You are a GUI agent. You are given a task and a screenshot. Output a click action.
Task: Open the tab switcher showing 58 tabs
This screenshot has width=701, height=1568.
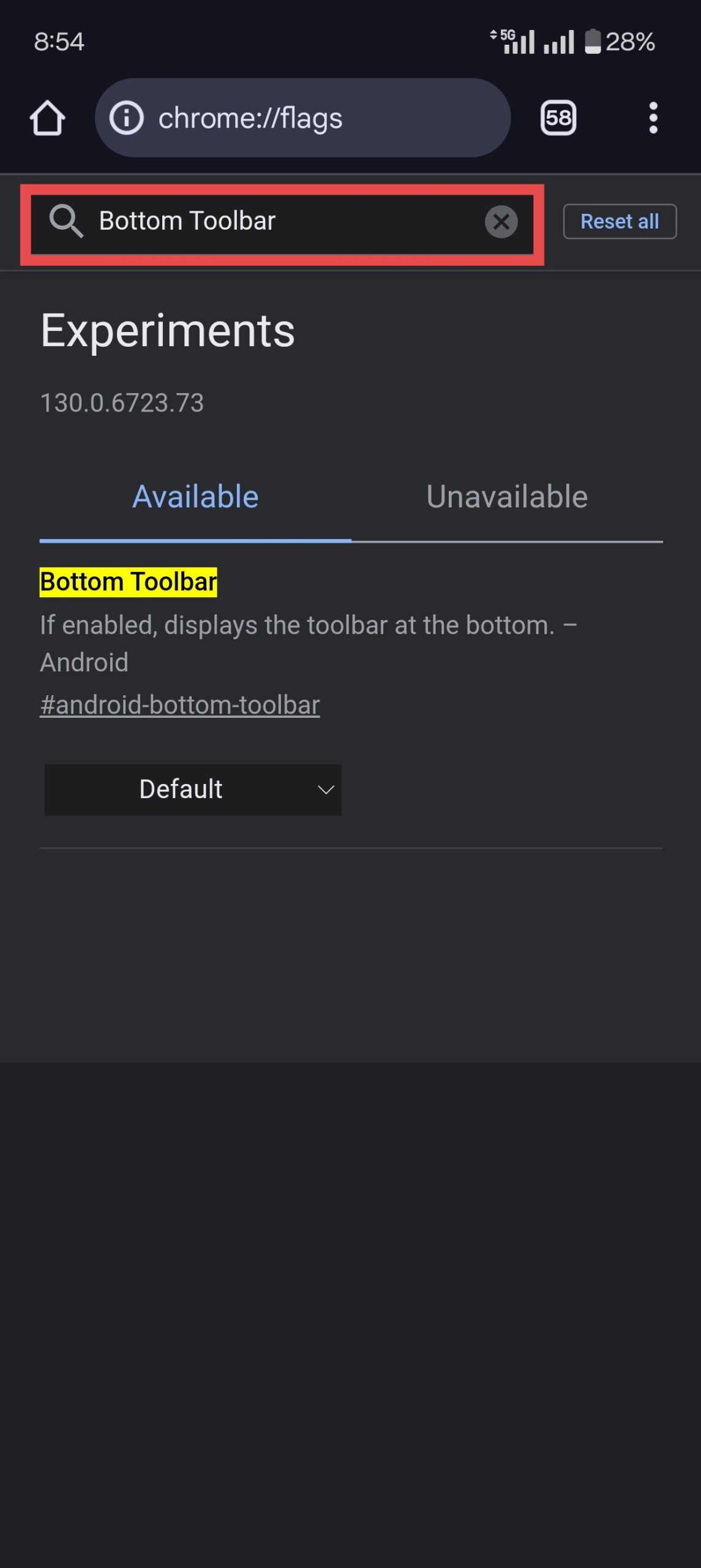pos(558,118)
